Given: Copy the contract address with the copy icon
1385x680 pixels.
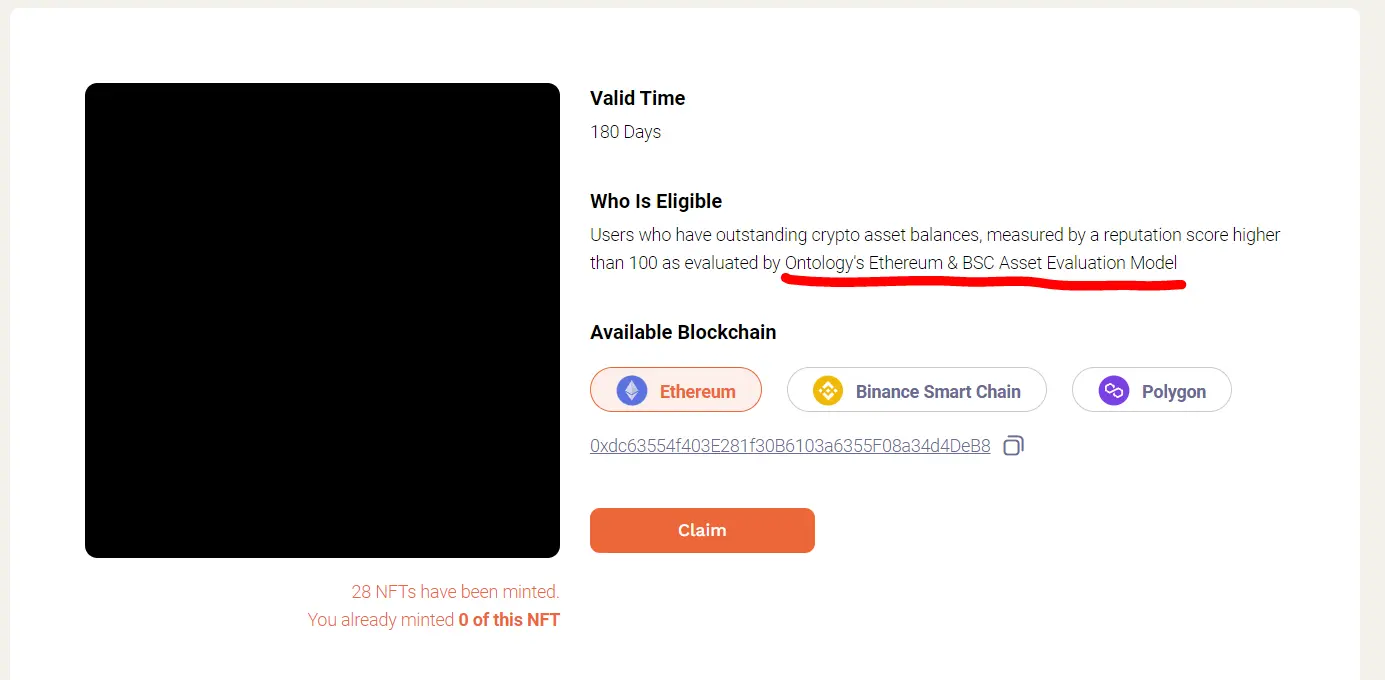Looking at the screenshot, I should click(1013, 446).
